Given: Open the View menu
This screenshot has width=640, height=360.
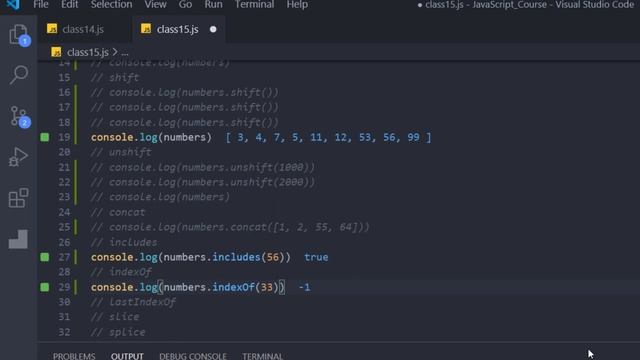Looking at the screenshot, I should click(x=156, y=4).
